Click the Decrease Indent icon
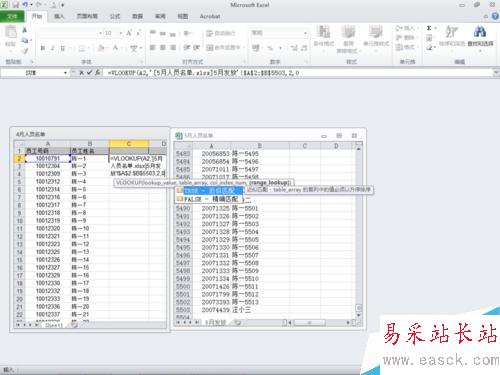 (187, 48)
